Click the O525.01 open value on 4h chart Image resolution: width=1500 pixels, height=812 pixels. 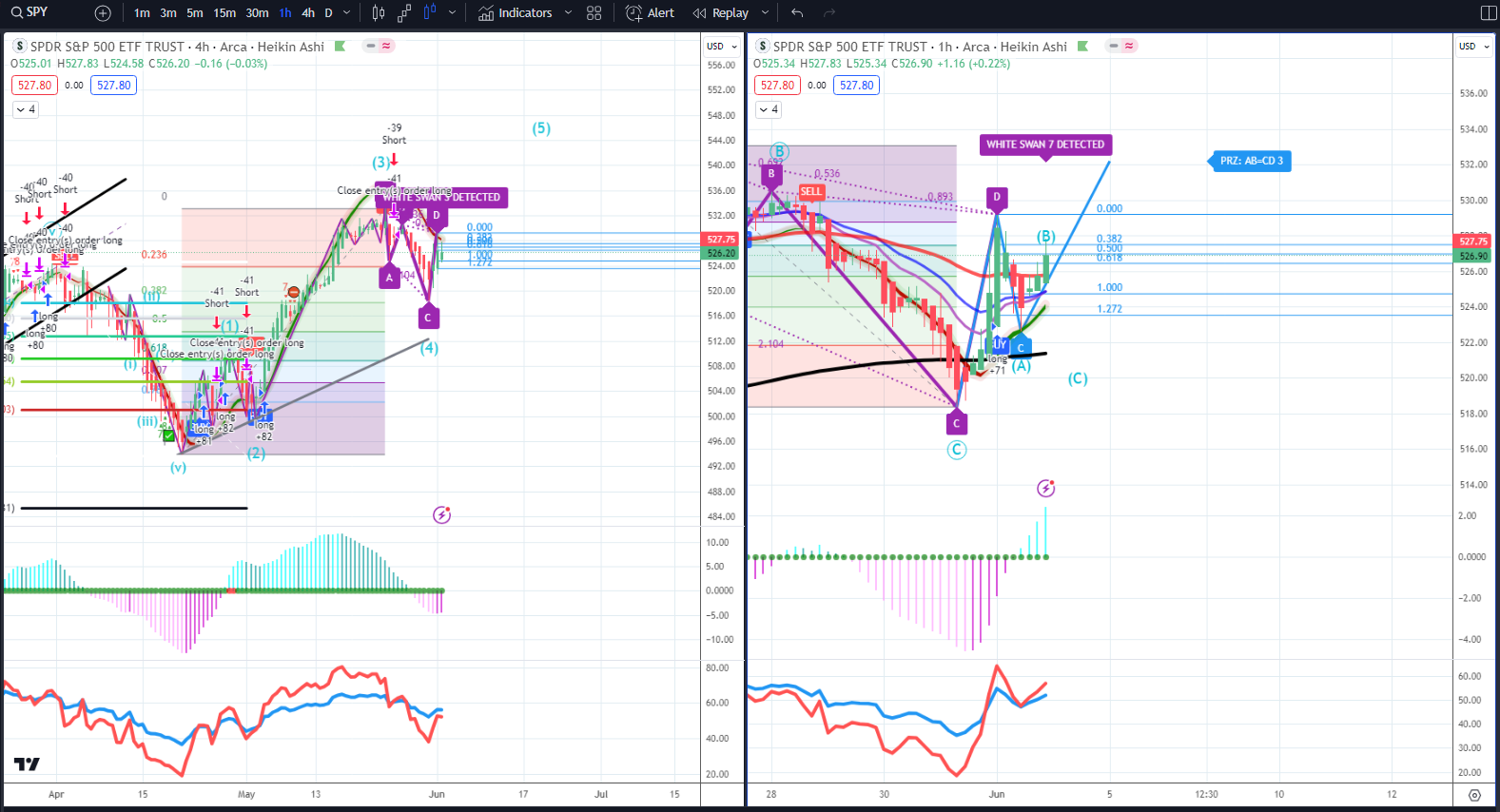(31, 64)
